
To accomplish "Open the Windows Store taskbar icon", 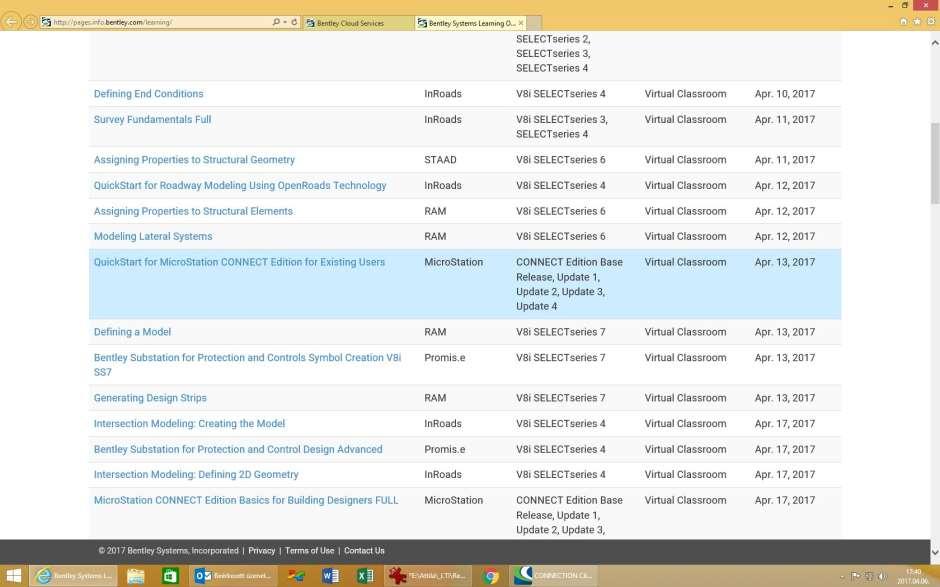I will 170,576.
